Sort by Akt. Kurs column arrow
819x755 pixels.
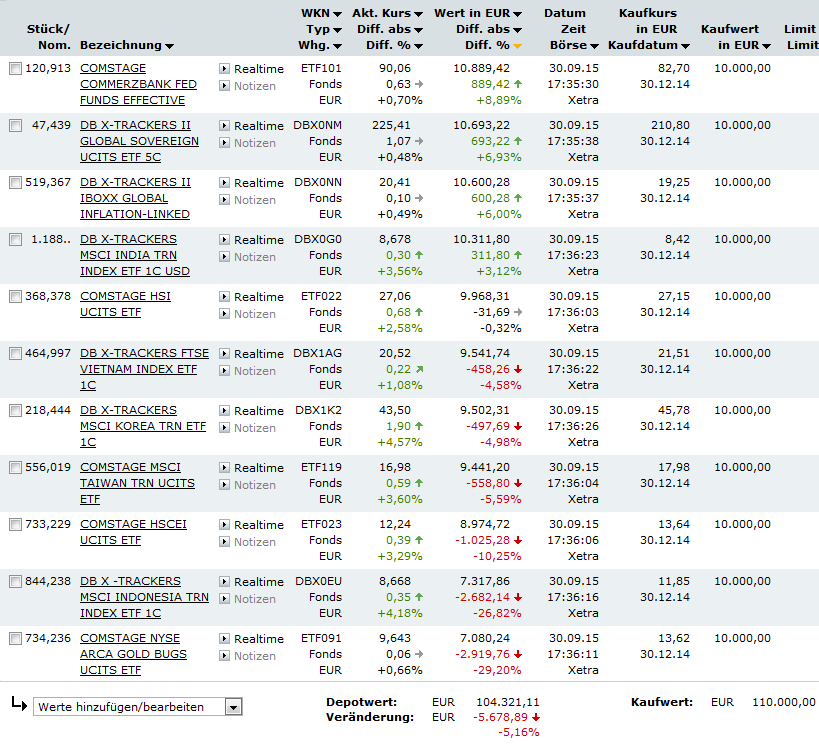[x=418, y=14]
